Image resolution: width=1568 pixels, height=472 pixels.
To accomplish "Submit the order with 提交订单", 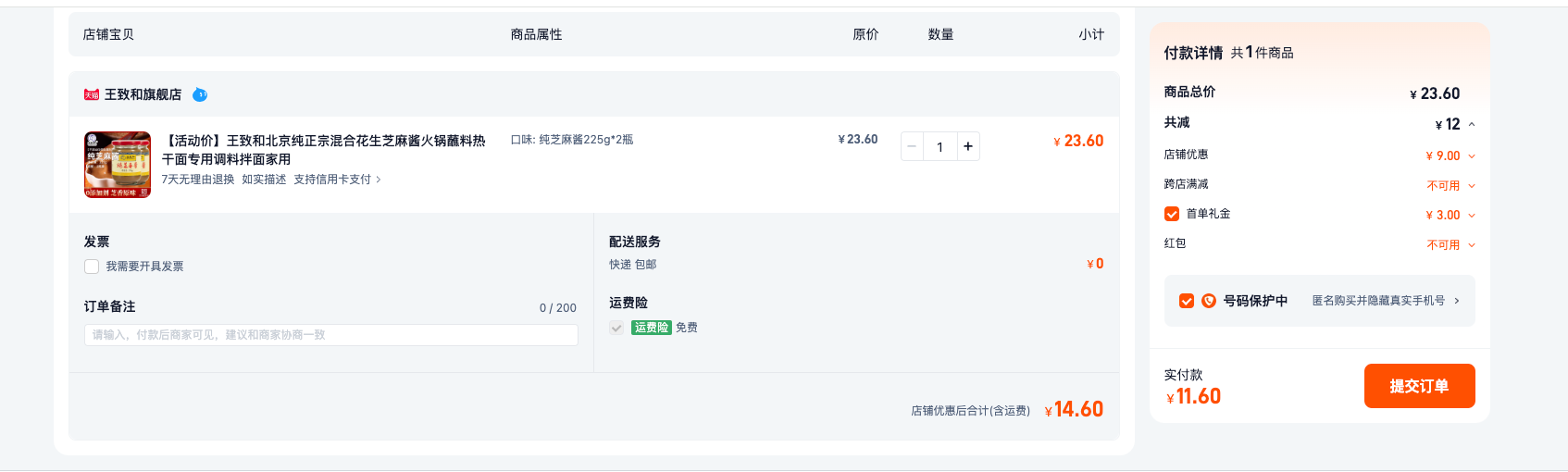I will click(x=1420, y=386).
